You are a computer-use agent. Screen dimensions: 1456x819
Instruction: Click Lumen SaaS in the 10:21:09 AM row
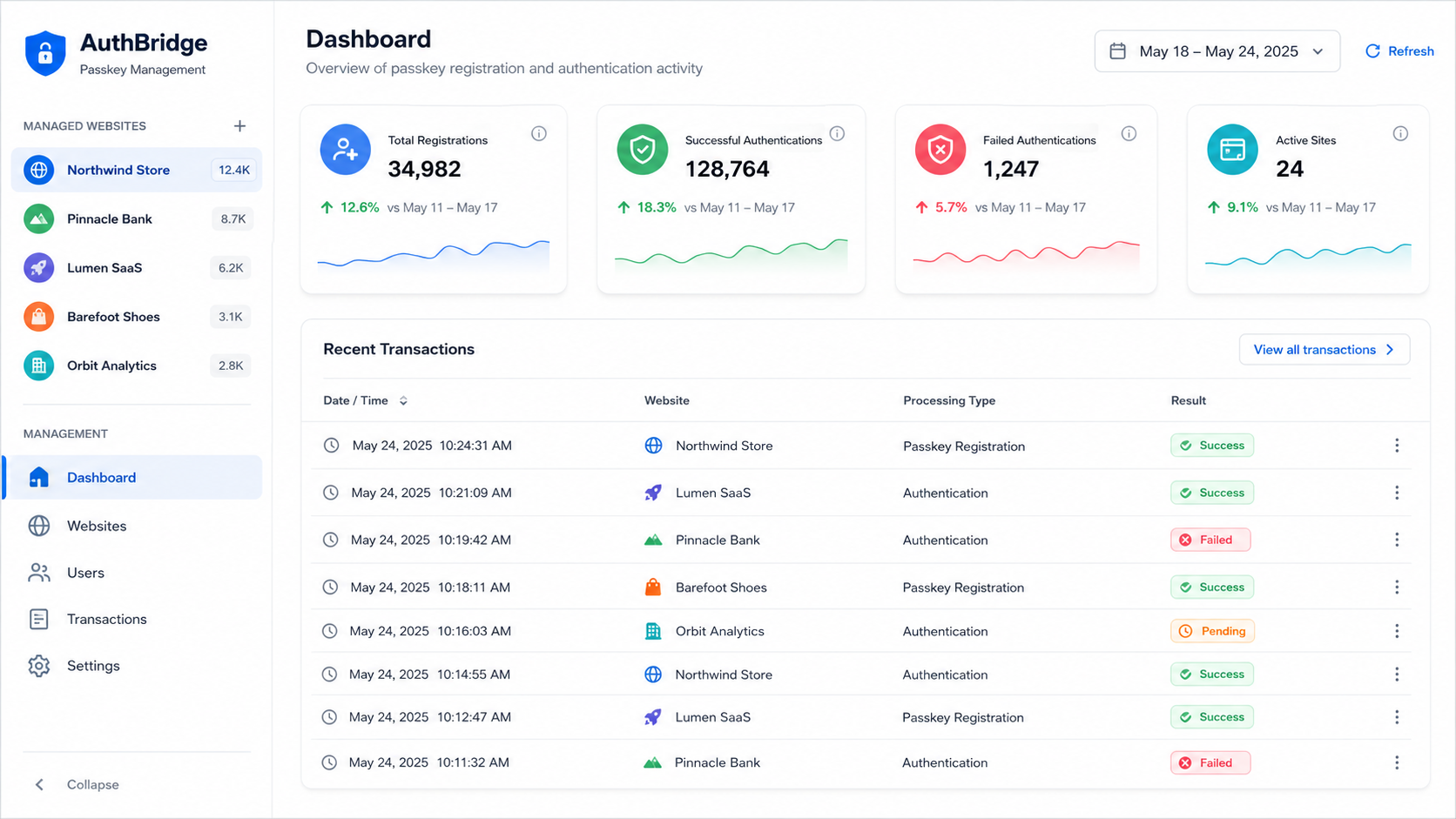coord(713,493)
